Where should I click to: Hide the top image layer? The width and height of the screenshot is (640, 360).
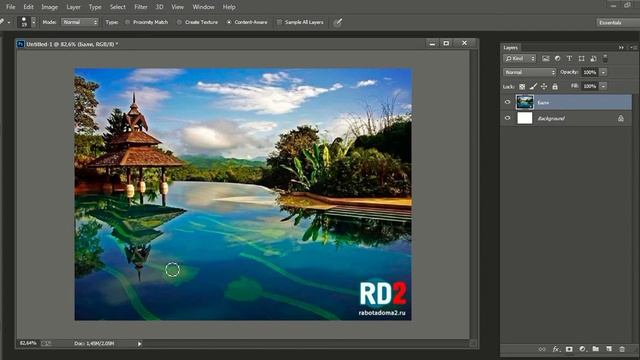click(507, 102)
